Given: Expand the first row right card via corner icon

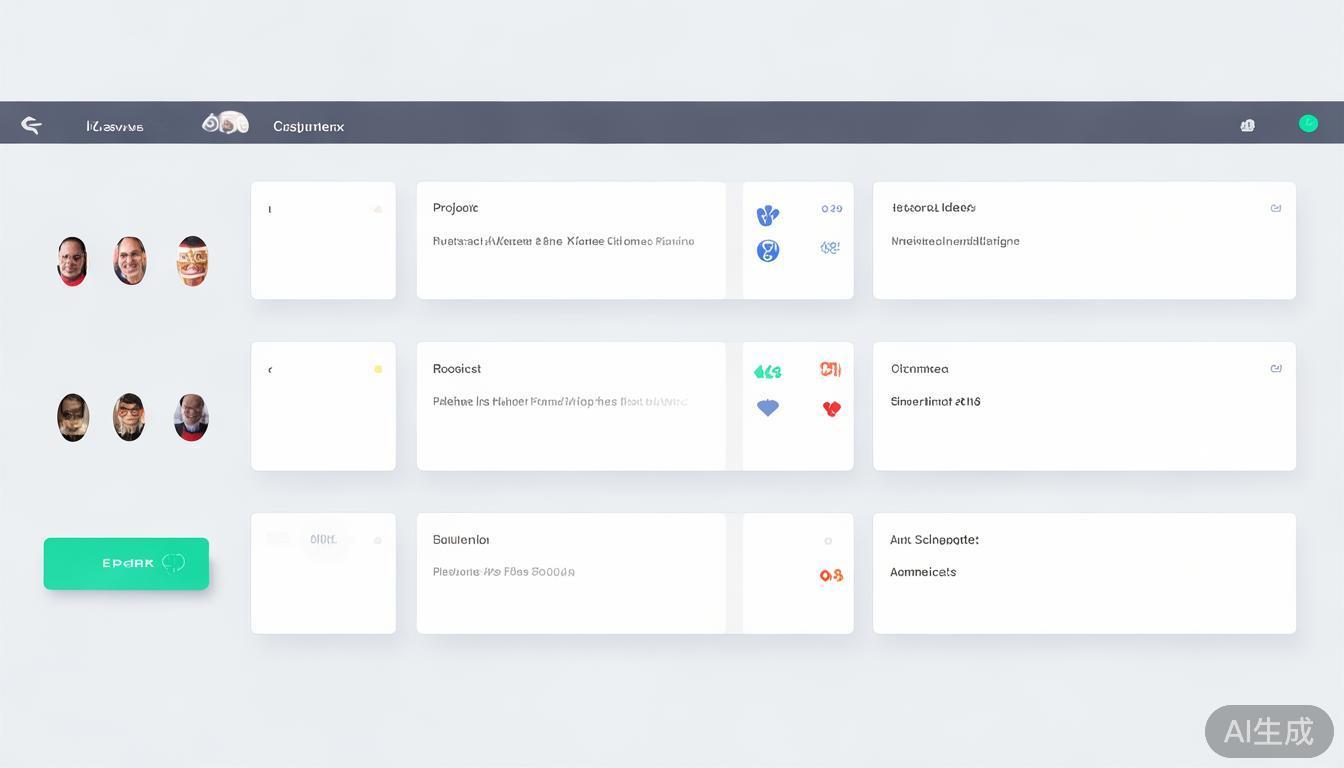Looking at the screenshot, I should click(x=1276, y=208).
